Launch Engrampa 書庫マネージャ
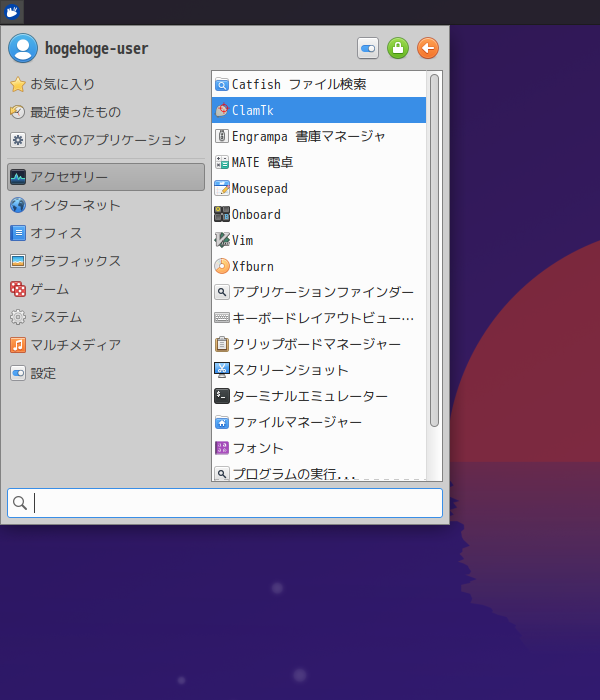Screen dimensions: 600x700 point(319,136)
